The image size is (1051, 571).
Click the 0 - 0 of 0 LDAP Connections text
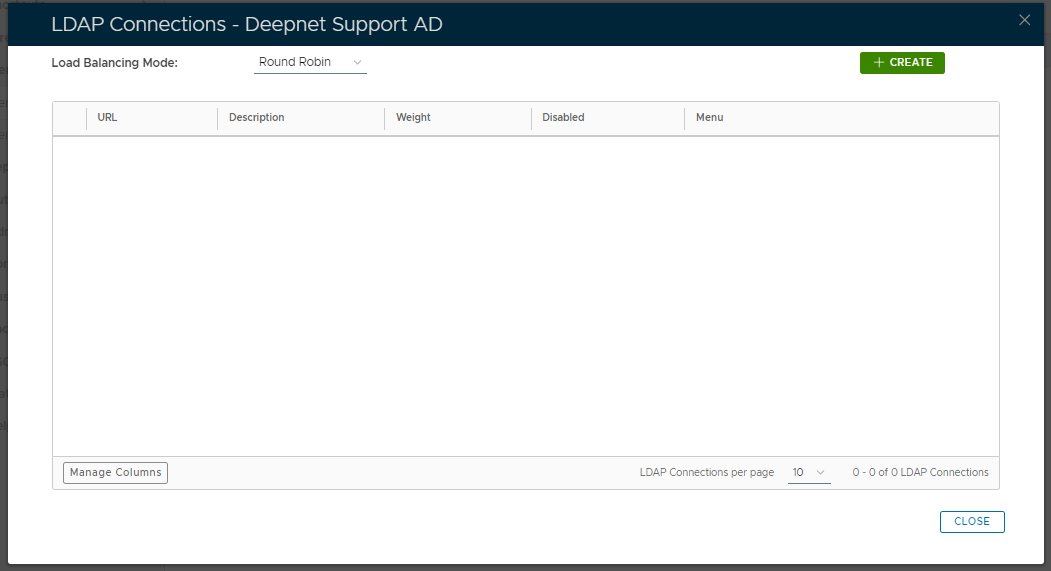click(920, 473)
